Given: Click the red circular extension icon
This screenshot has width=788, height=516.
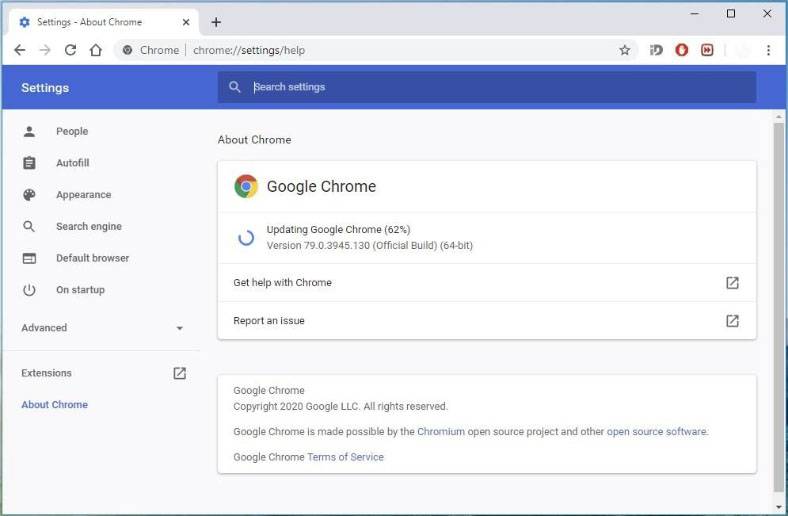Looking at the screenshot, I should click(x=681, y=50).
